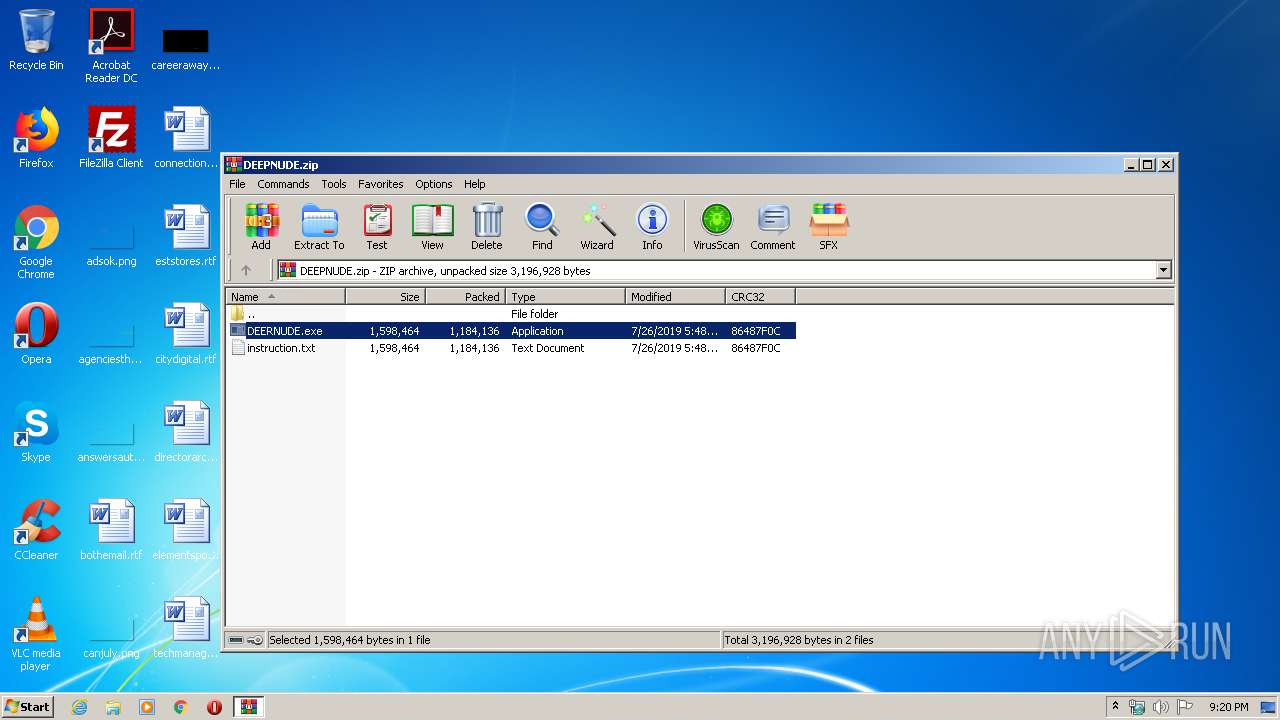Image resolution: width=1280 pixels, height=720 pixels.
Task: Click the drive/key icon in status bar
Action: pos(246,640)
